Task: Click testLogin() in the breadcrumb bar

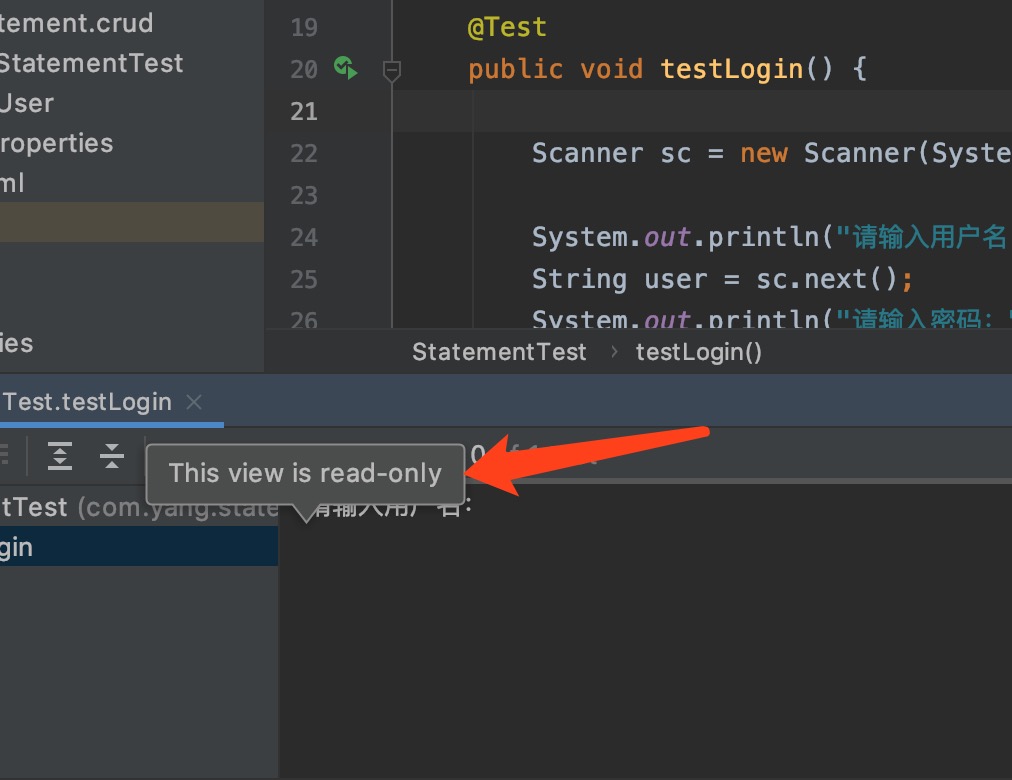Action: [698, 352]
